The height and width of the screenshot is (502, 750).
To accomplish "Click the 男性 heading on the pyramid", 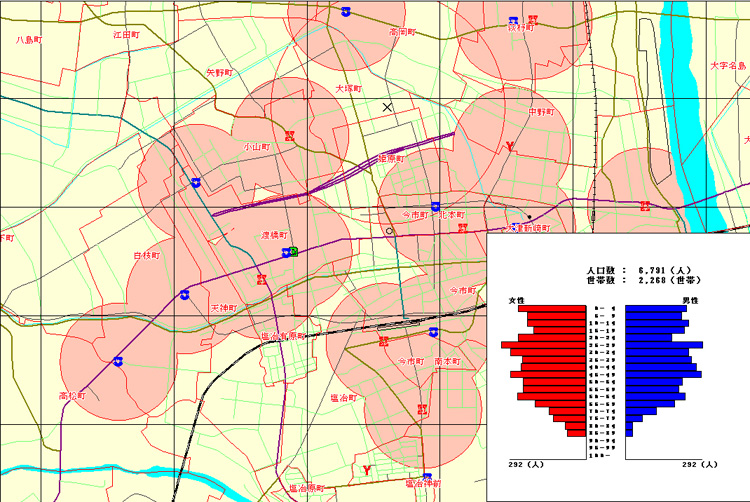I will [690, 300].
